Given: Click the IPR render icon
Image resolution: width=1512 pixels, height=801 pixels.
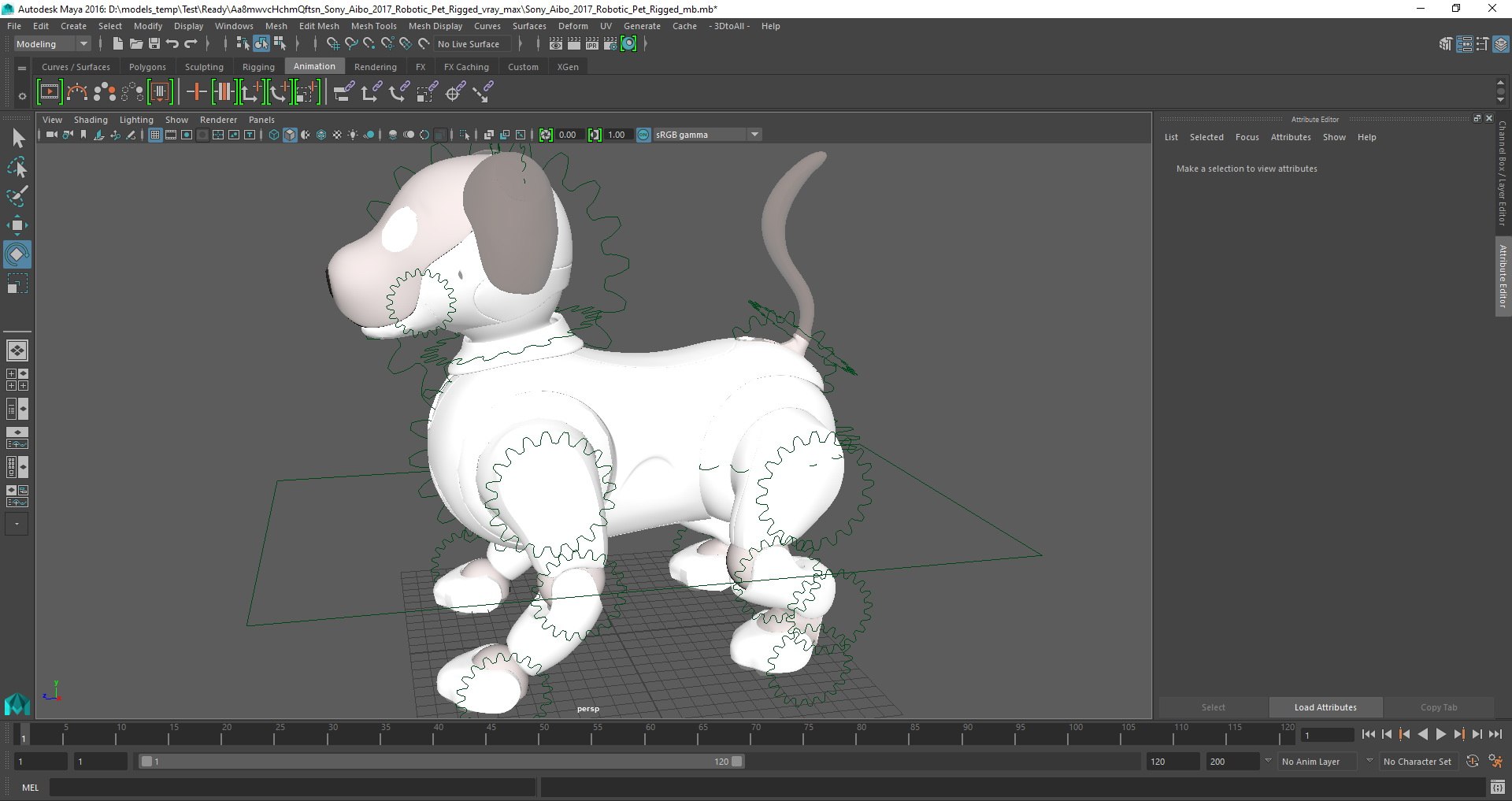Looking at the screenshot, I should coord(592,44).
